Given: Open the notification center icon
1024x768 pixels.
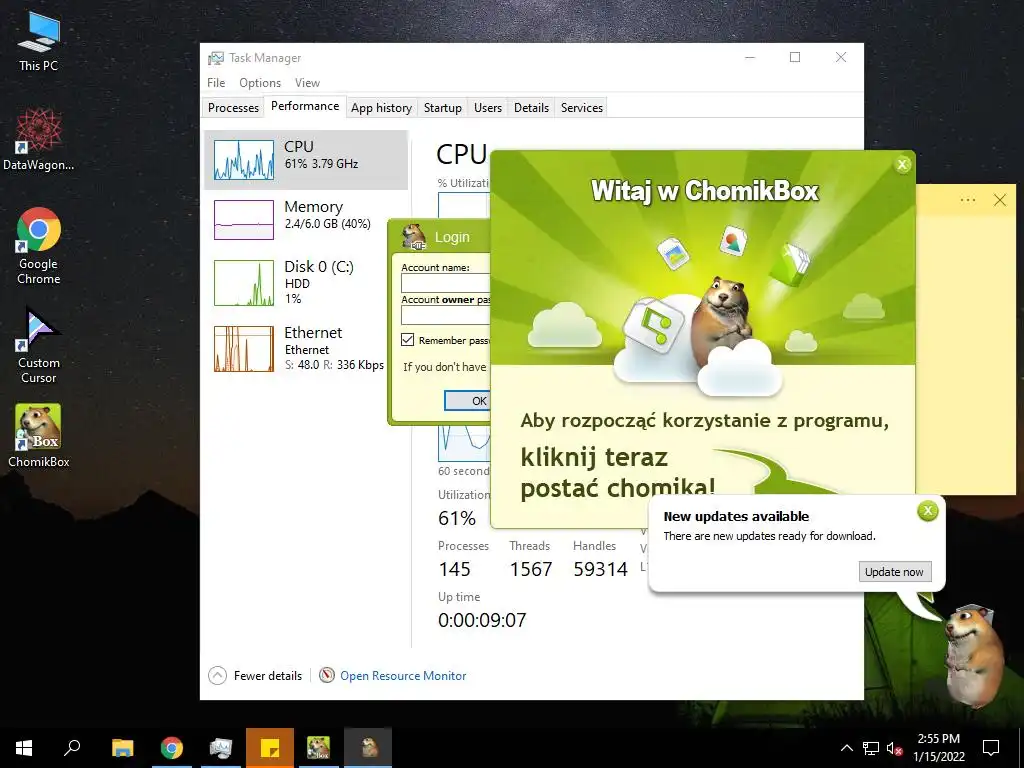Looking at the screenshot, I should [x=991, y=748].
